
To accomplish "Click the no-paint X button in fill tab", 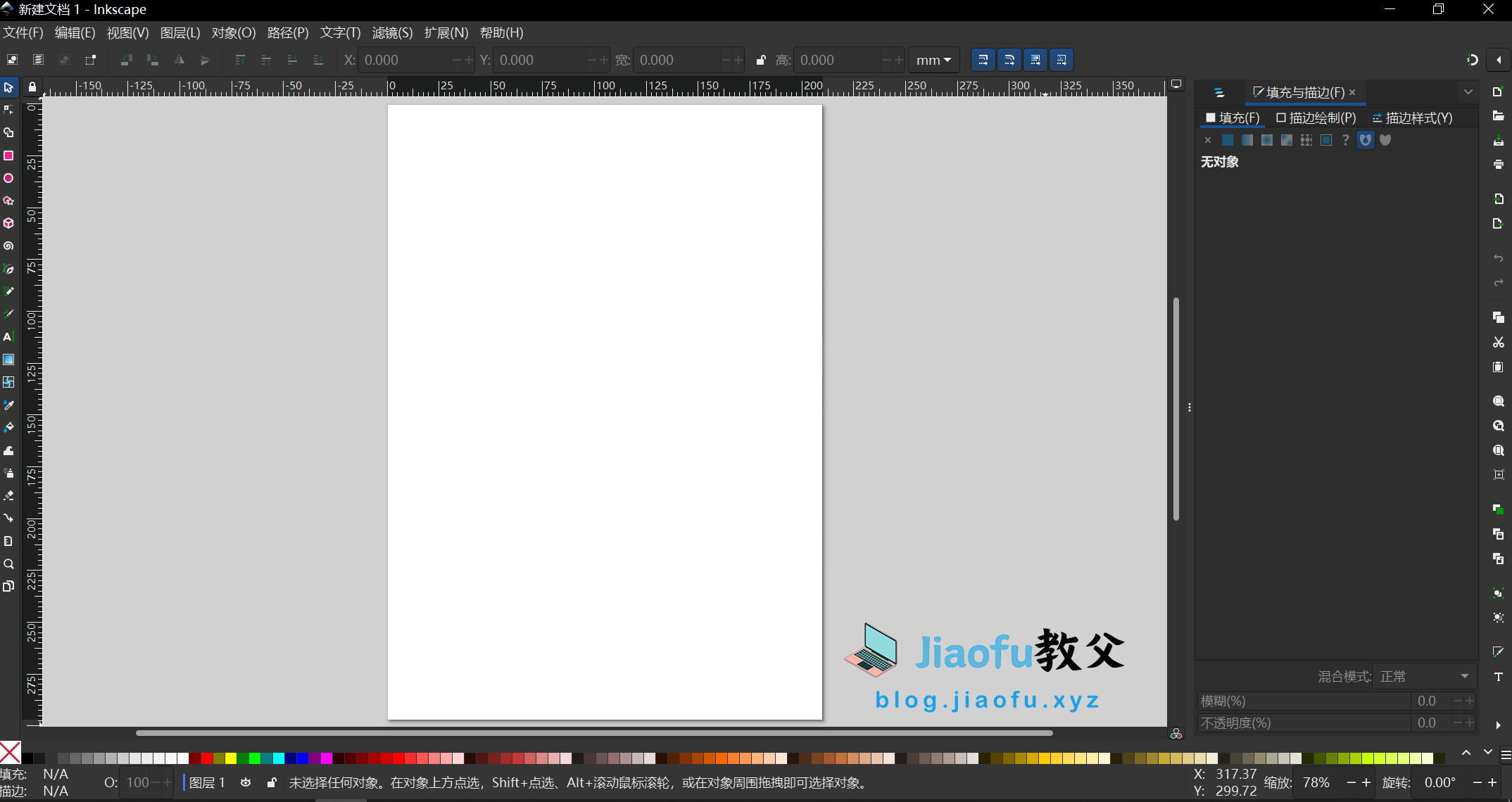I will [1208, 140].
